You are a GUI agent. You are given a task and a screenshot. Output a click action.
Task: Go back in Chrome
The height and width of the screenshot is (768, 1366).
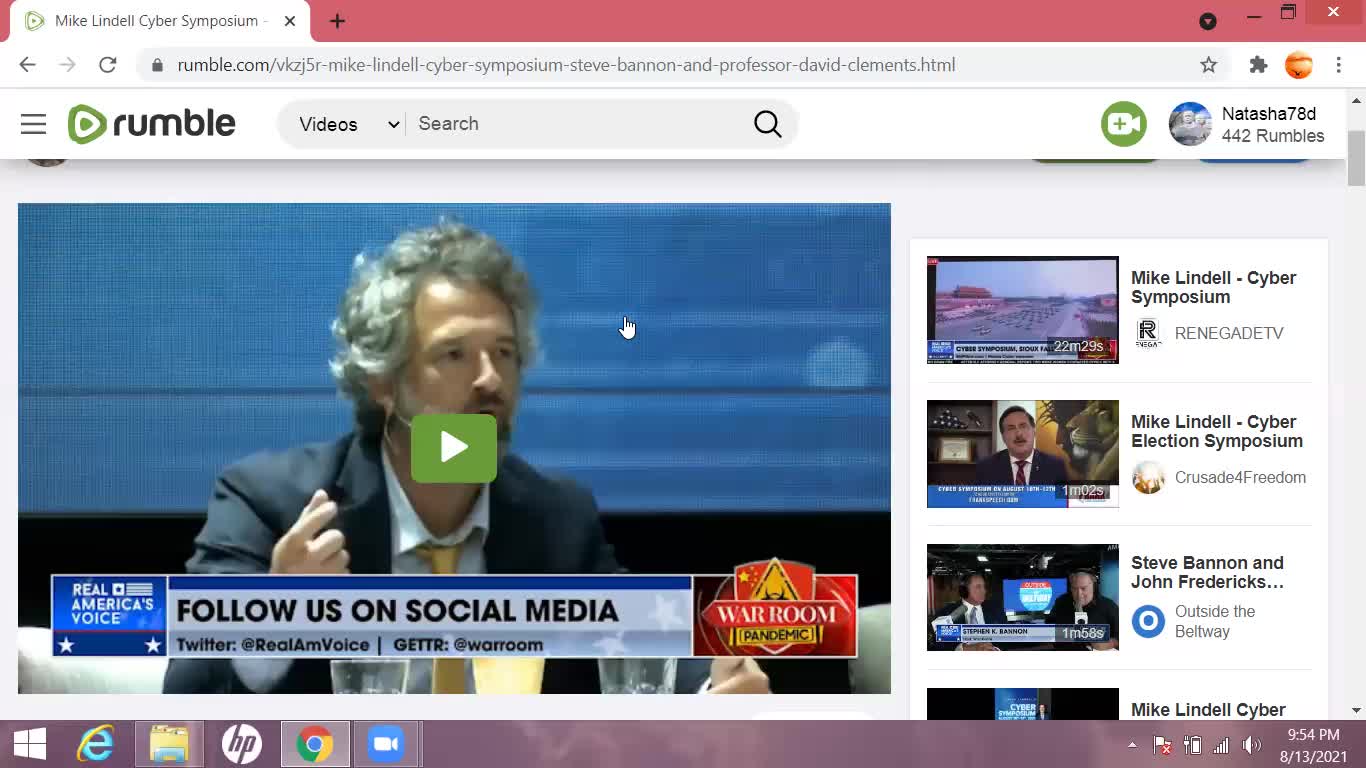click(x=27, y=65)
